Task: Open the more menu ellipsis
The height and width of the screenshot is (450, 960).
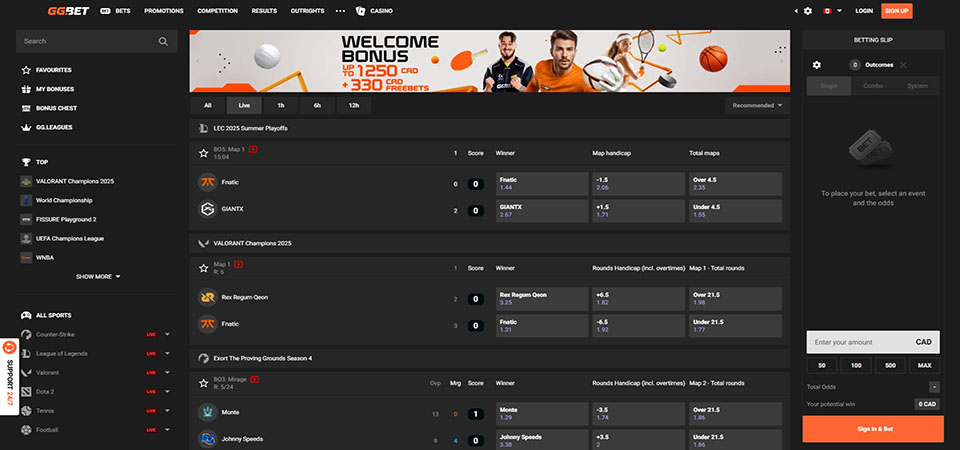Action: (x=340, y=11)
